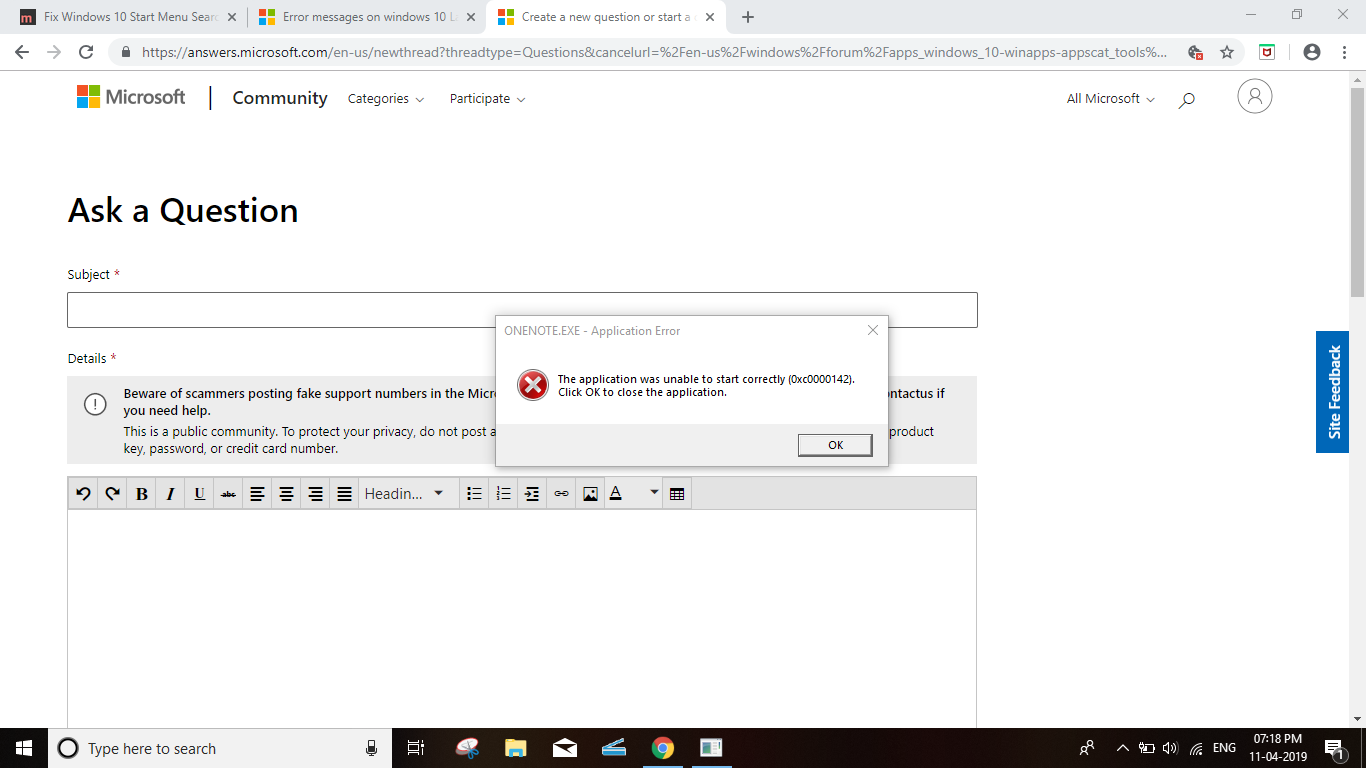The image size is (1366, 768).
Task: Open Task View from the taskbar
Action: tap(416, 748)
